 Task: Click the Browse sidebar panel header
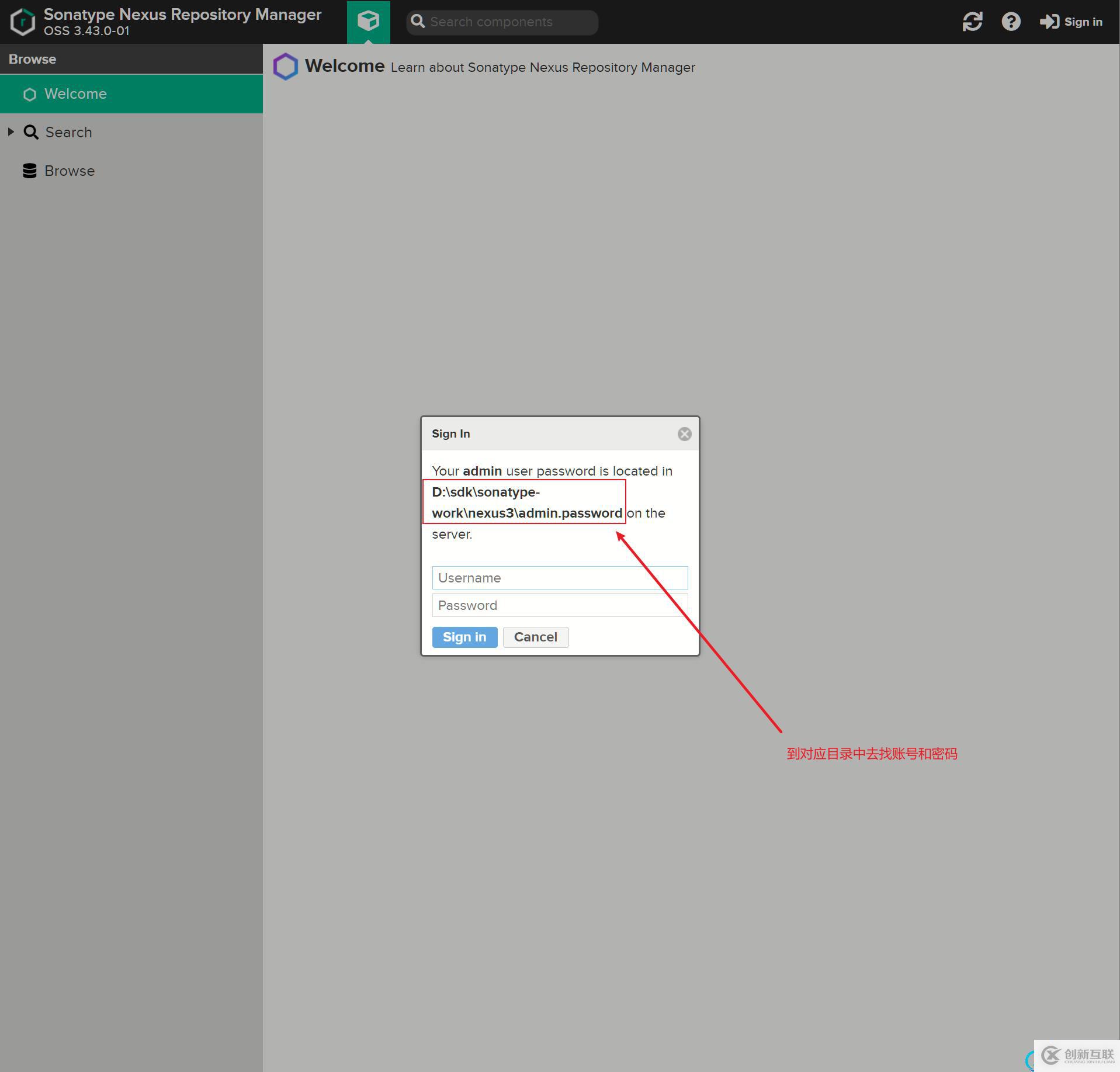(131, 59)
